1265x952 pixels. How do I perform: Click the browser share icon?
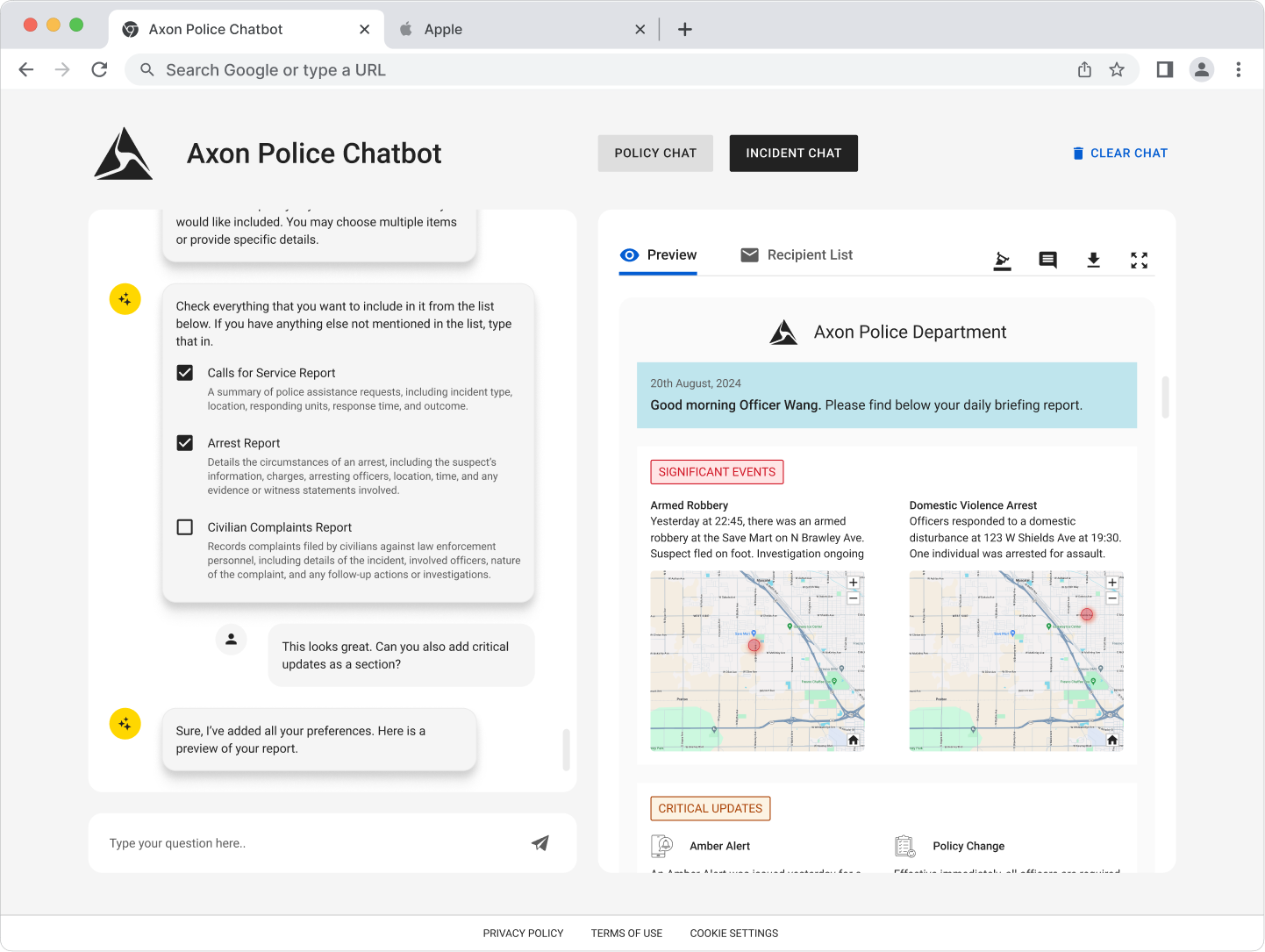point(1084,70)
